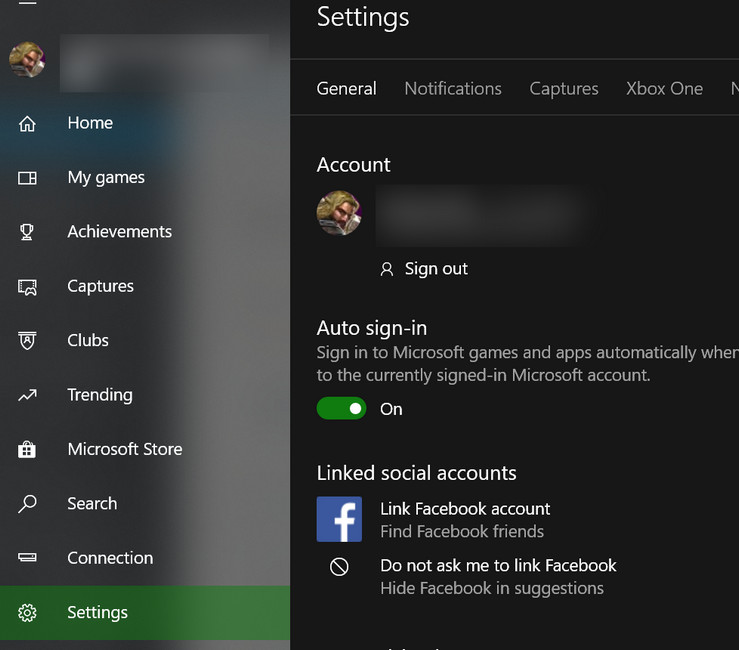Choose Do not ask me to link Facebook

[498, 565]
